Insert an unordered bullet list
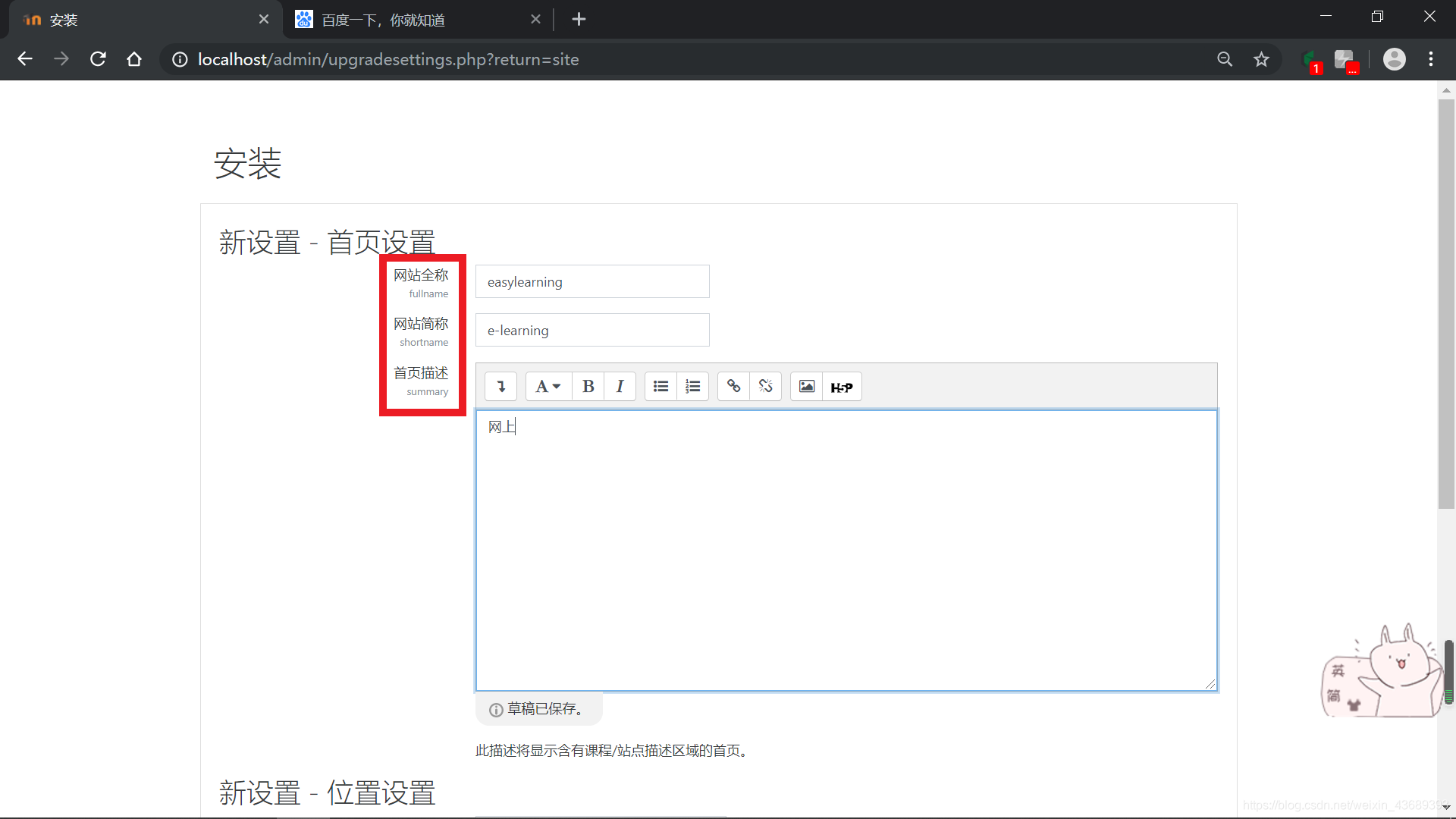This screenshot has height=819, width=1456. (661, 387)
